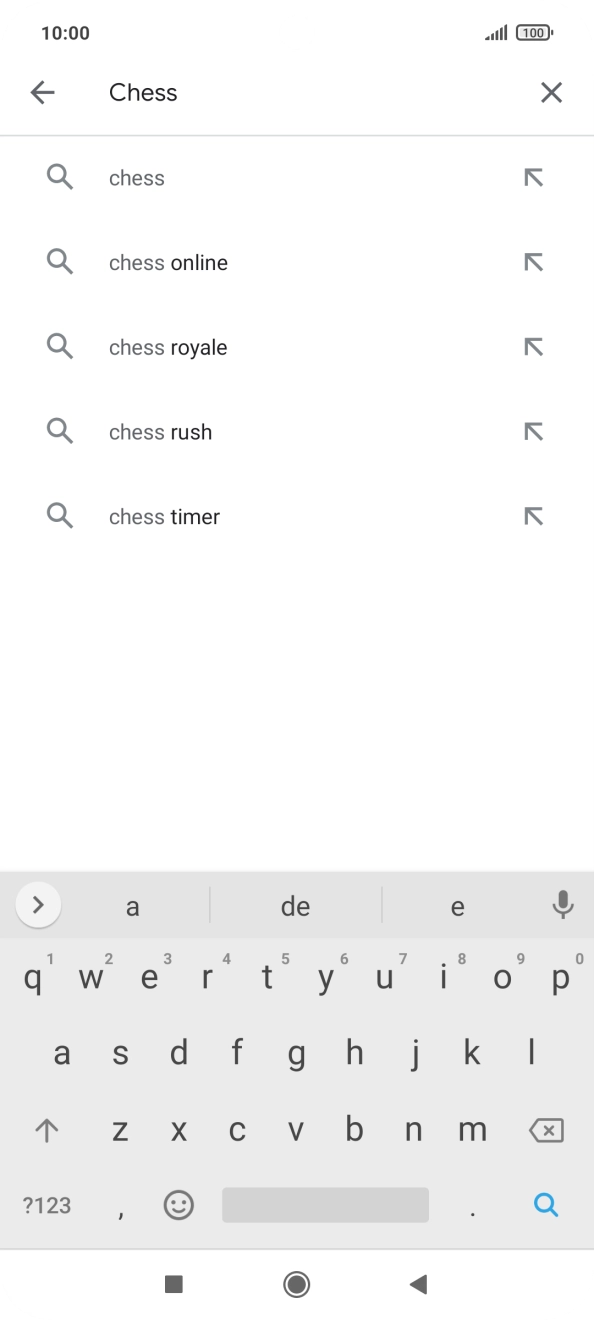
Task: Clear the search query with the X
Action: tap(551, 92)
